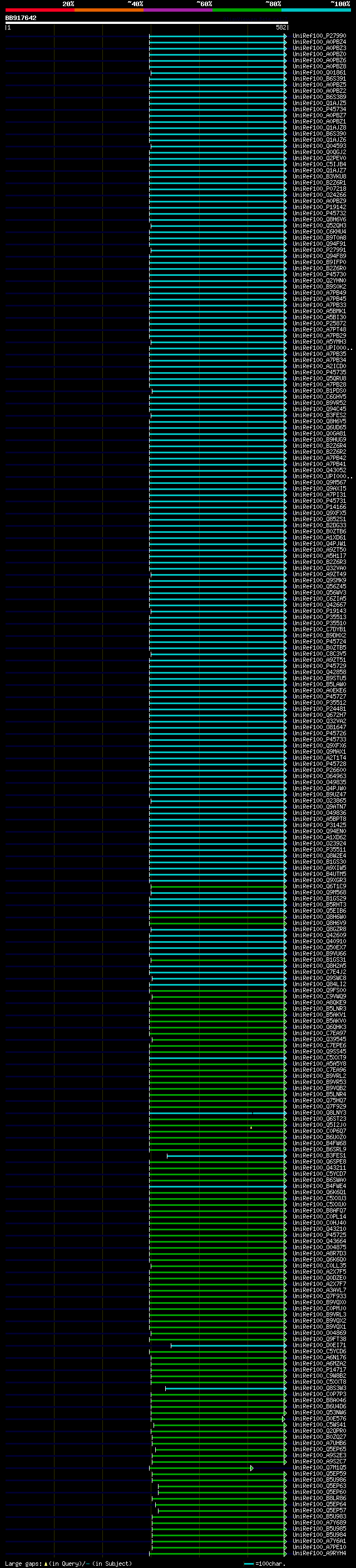Screen dimensions: 356x1568
Task: Open hit UniRef100_B6S391
Action: pyautogui.click(x=319, y=78)
